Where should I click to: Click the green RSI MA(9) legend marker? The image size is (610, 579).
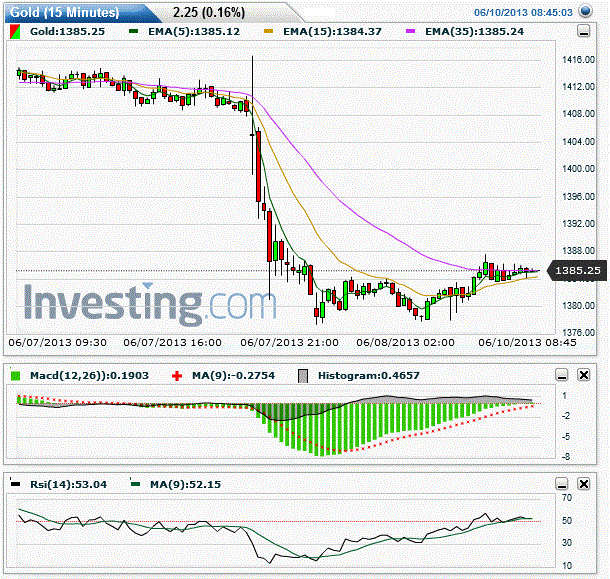tap(135, 484)
